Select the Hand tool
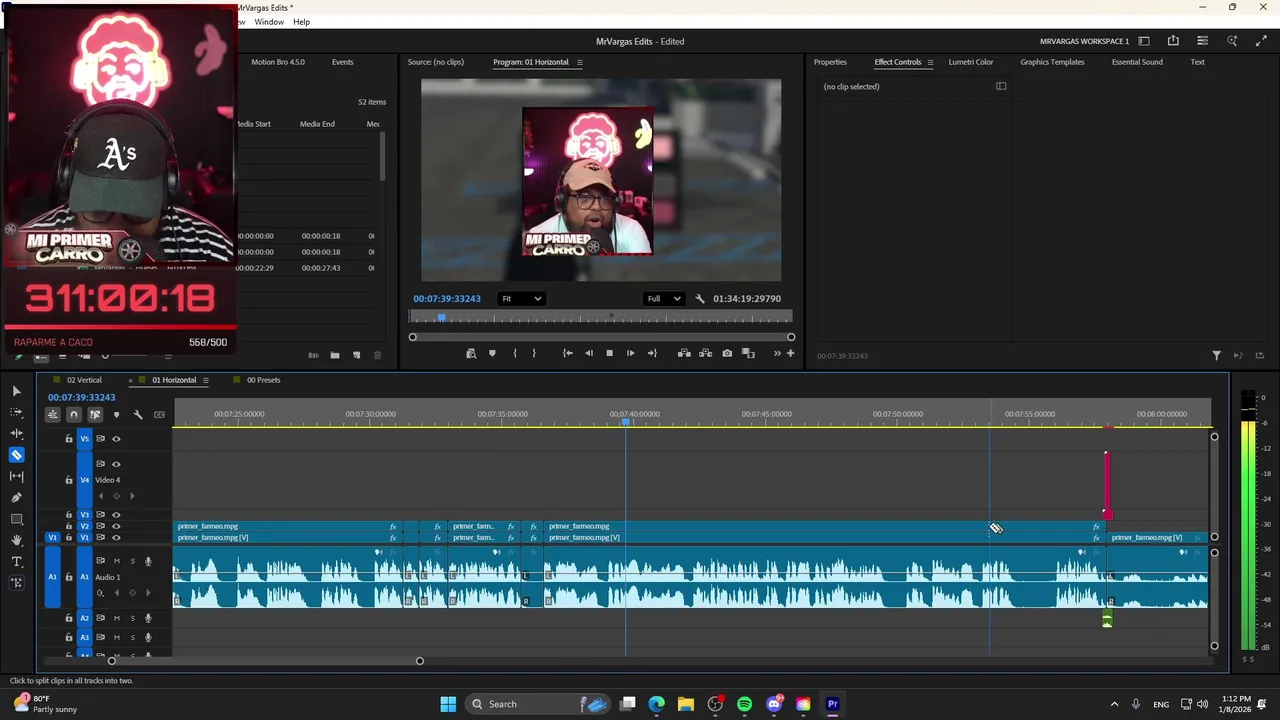This screenshot has width=1280, height=720. (x=16, y=540)
